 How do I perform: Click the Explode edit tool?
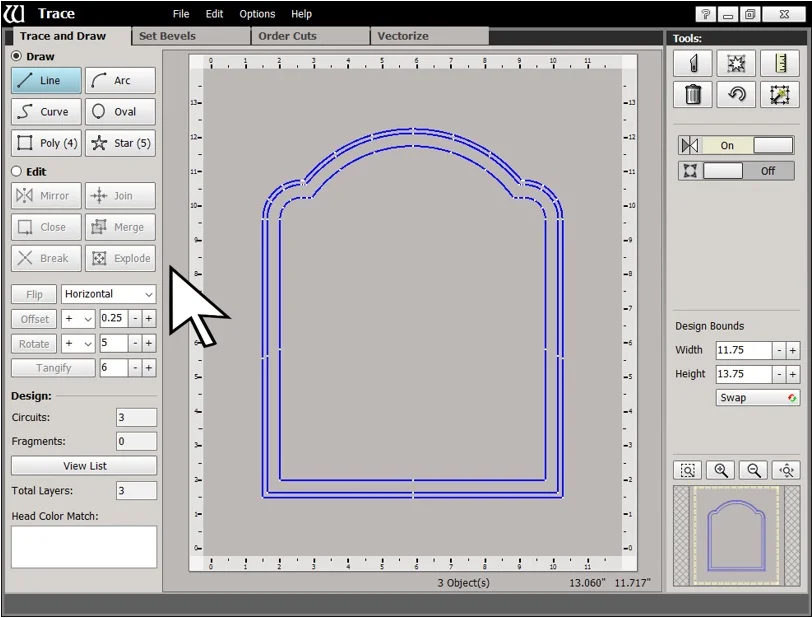click(x=120, y=258)
